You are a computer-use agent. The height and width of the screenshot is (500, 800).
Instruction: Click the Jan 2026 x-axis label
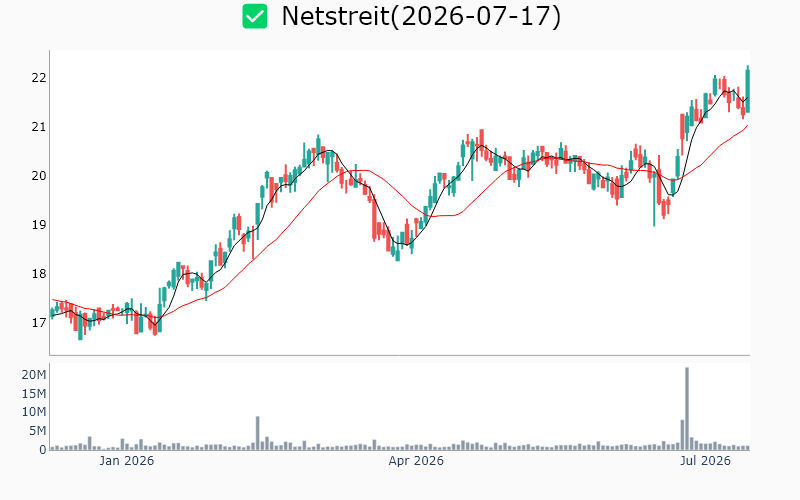[127, 461]
